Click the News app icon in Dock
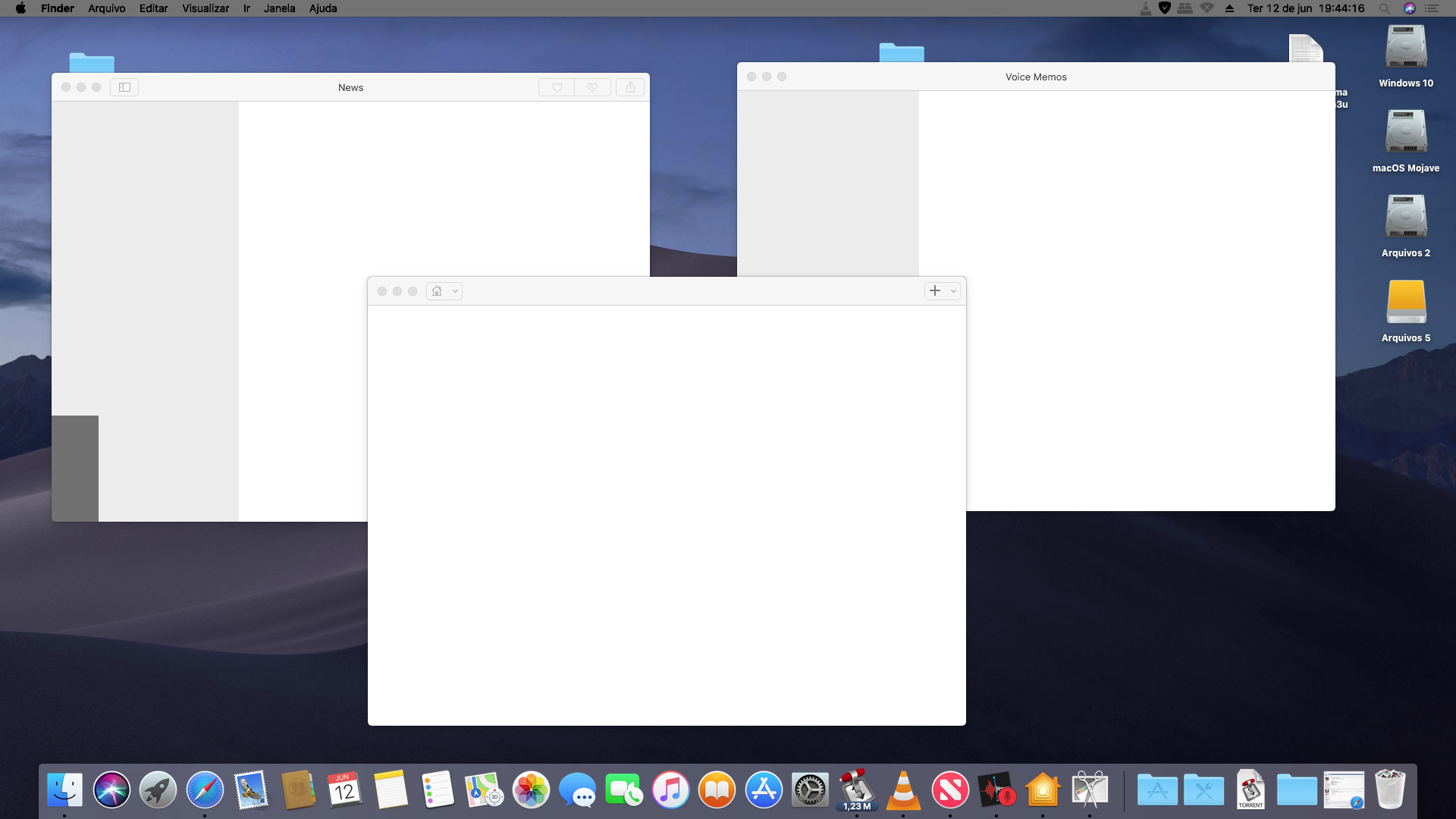This screenshot has width=1456, height=819. (x=949, y=790)
